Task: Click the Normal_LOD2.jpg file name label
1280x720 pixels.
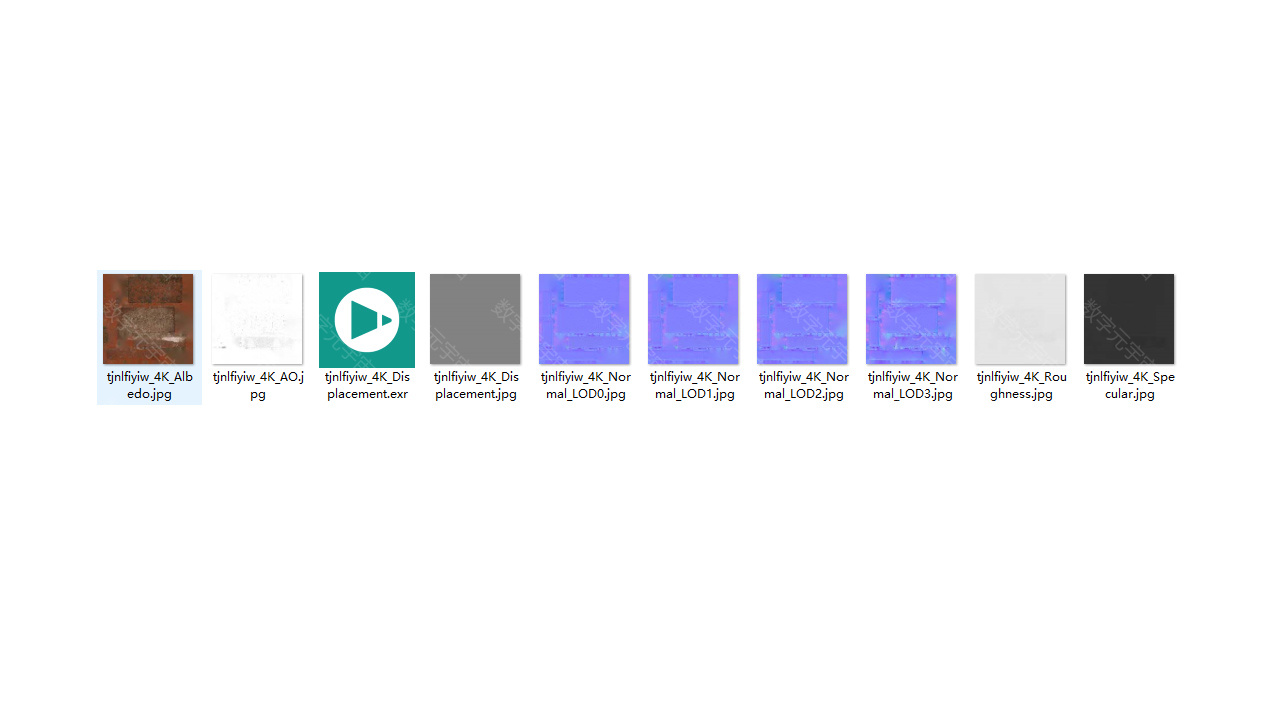Action: (x=803, y=385)
